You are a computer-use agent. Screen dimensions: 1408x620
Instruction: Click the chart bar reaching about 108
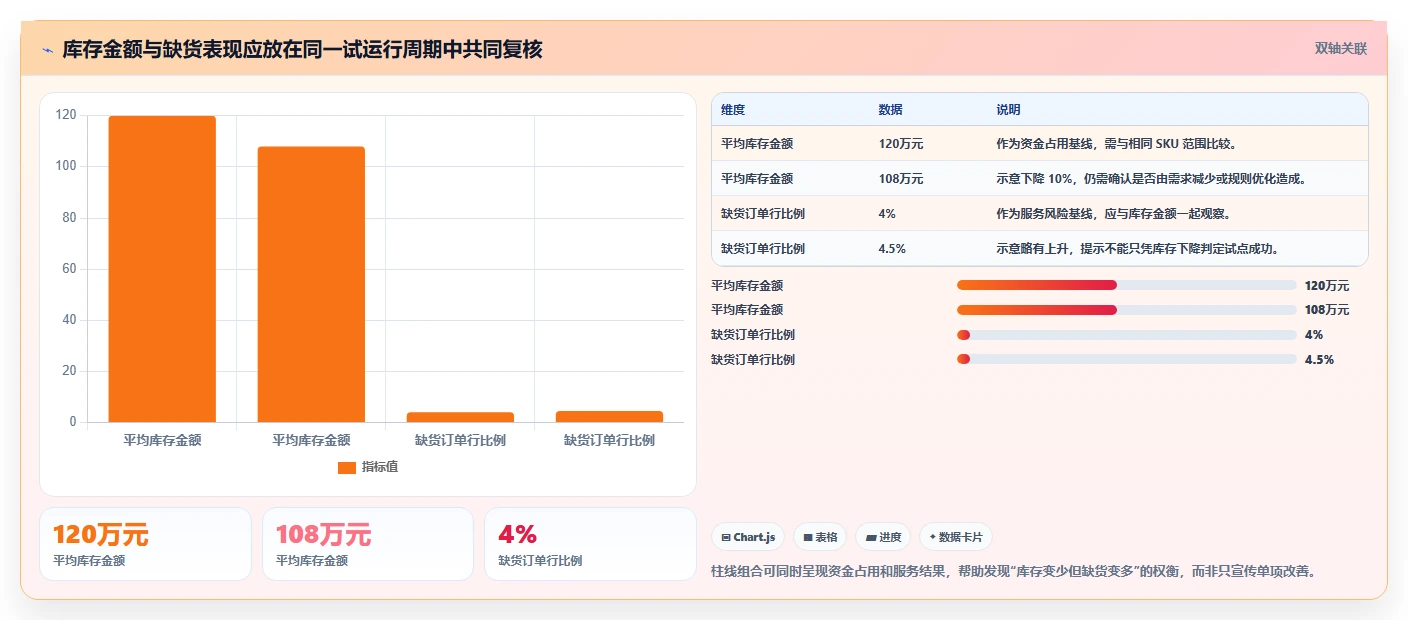[311, 285]
